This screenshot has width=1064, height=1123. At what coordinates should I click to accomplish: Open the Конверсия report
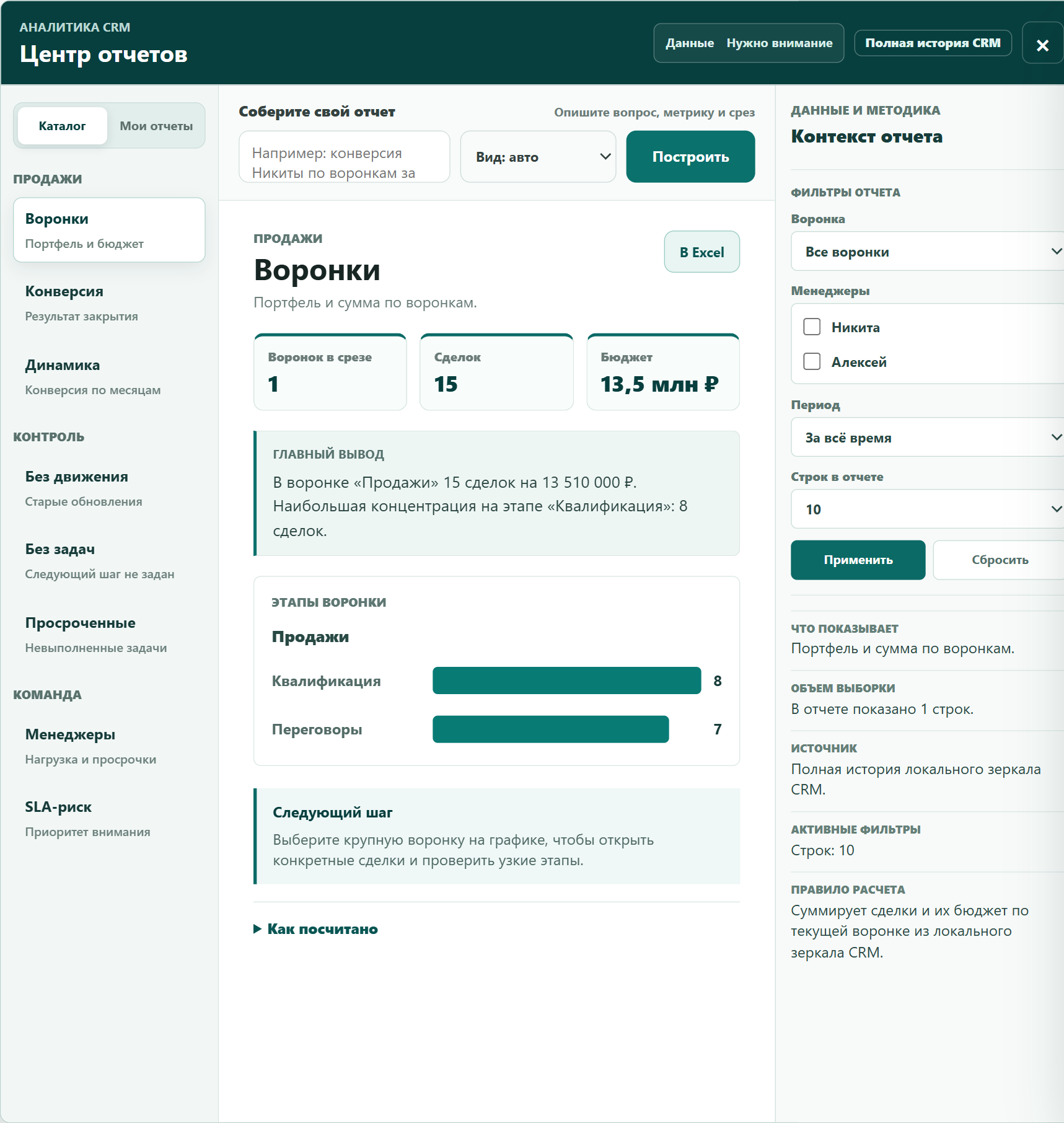click(109, 303)
